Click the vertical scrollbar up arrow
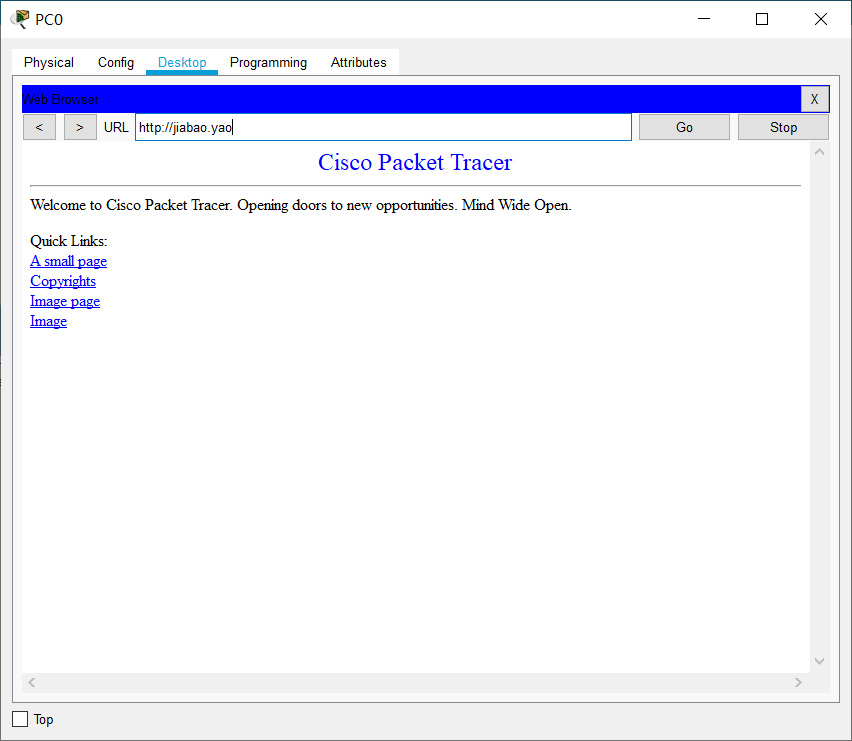The image size is (852, 741). pyautogui.click(x=819, y=152)
